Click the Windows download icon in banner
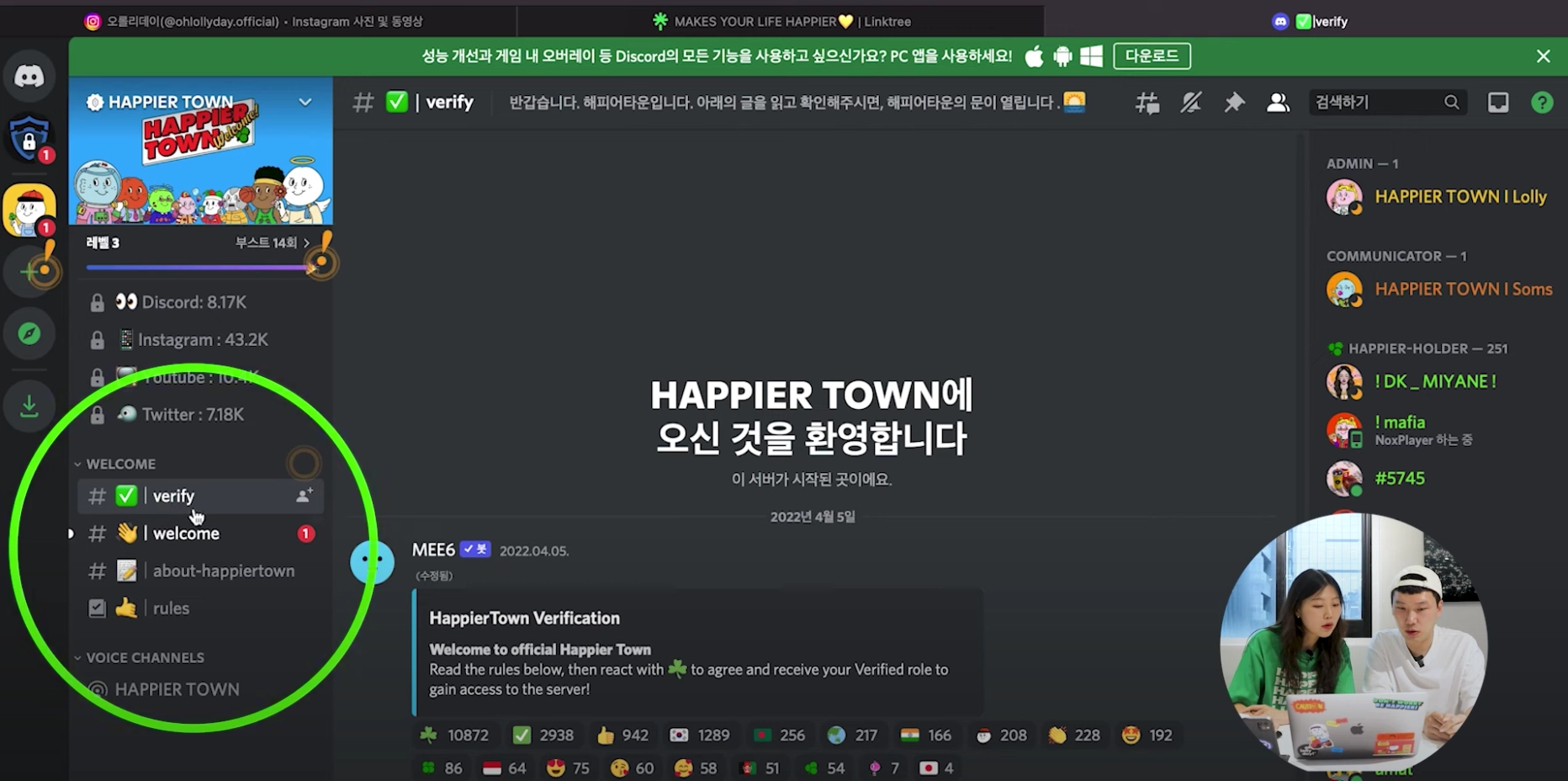Viewport: 1568px width, 781px height. [1091, 56]
